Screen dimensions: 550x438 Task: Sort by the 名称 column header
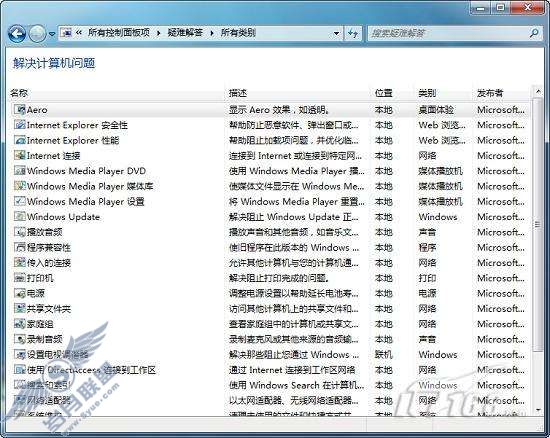pos(19,93)
